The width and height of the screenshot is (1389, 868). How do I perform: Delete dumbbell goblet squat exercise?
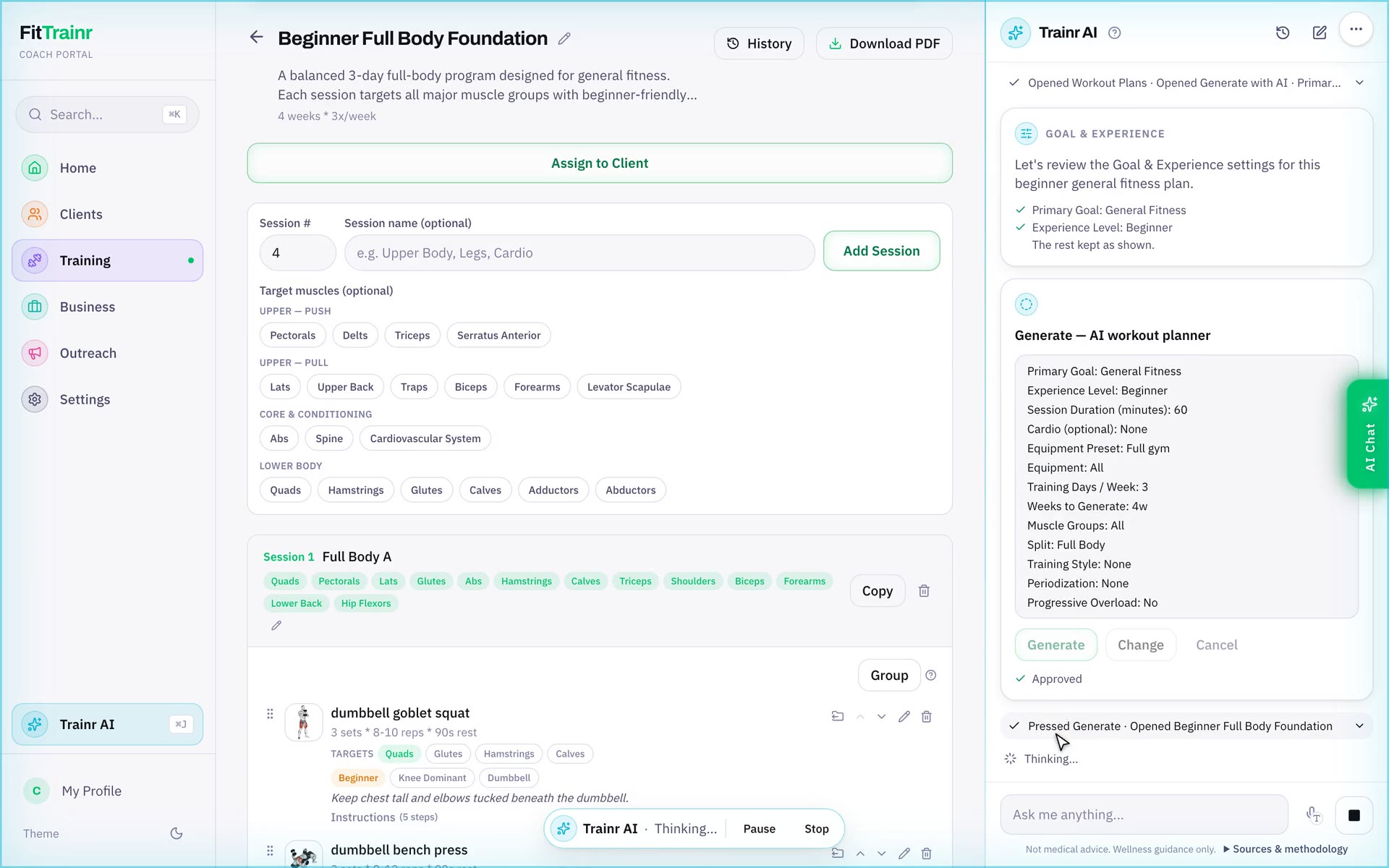coord(927,716)
